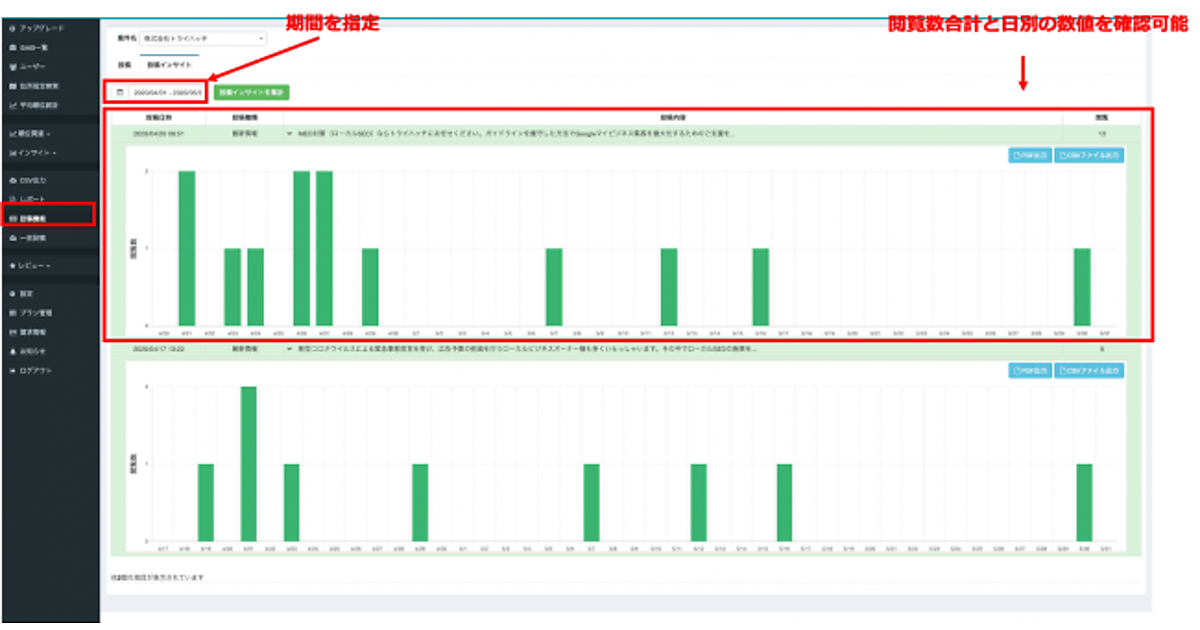Image resolution: width=1200 pixels, height=630 pixels.
Task: Open 設定 in the sidebar
Action: tap(27, 294)
